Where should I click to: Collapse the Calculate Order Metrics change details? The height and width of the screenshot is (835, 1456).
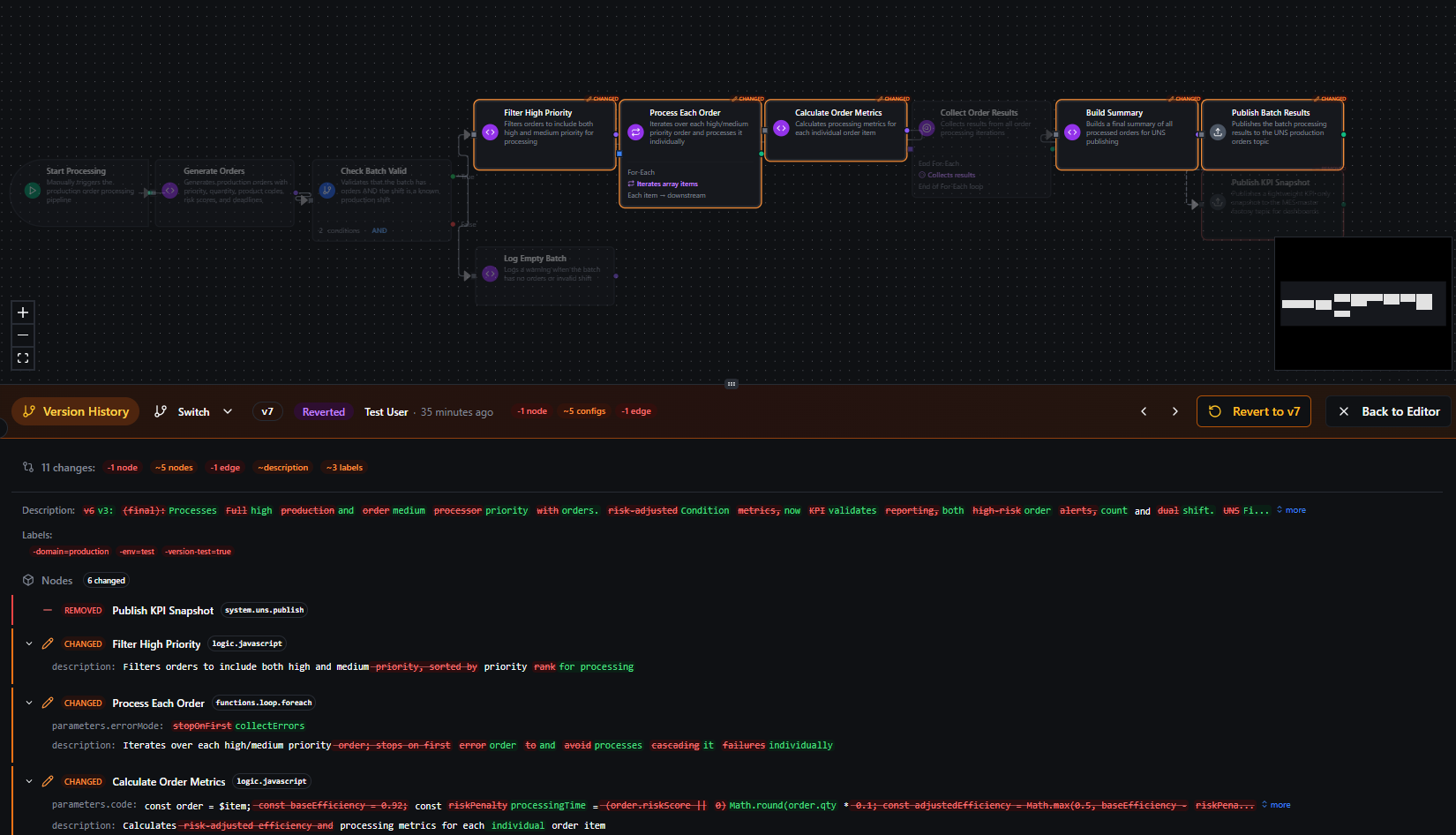click(28, 781)
